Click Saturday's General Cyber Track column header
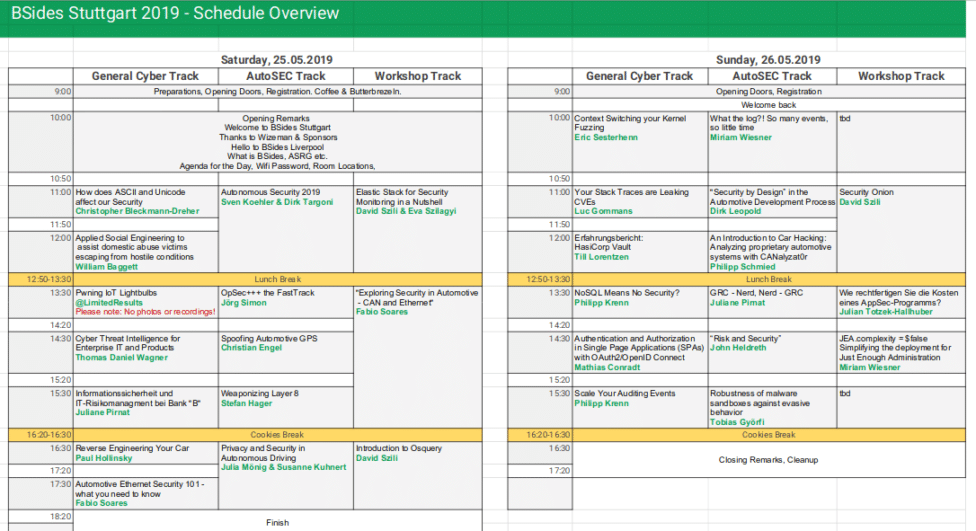This screenshot has height=531, width=976. tap(145, 76)
